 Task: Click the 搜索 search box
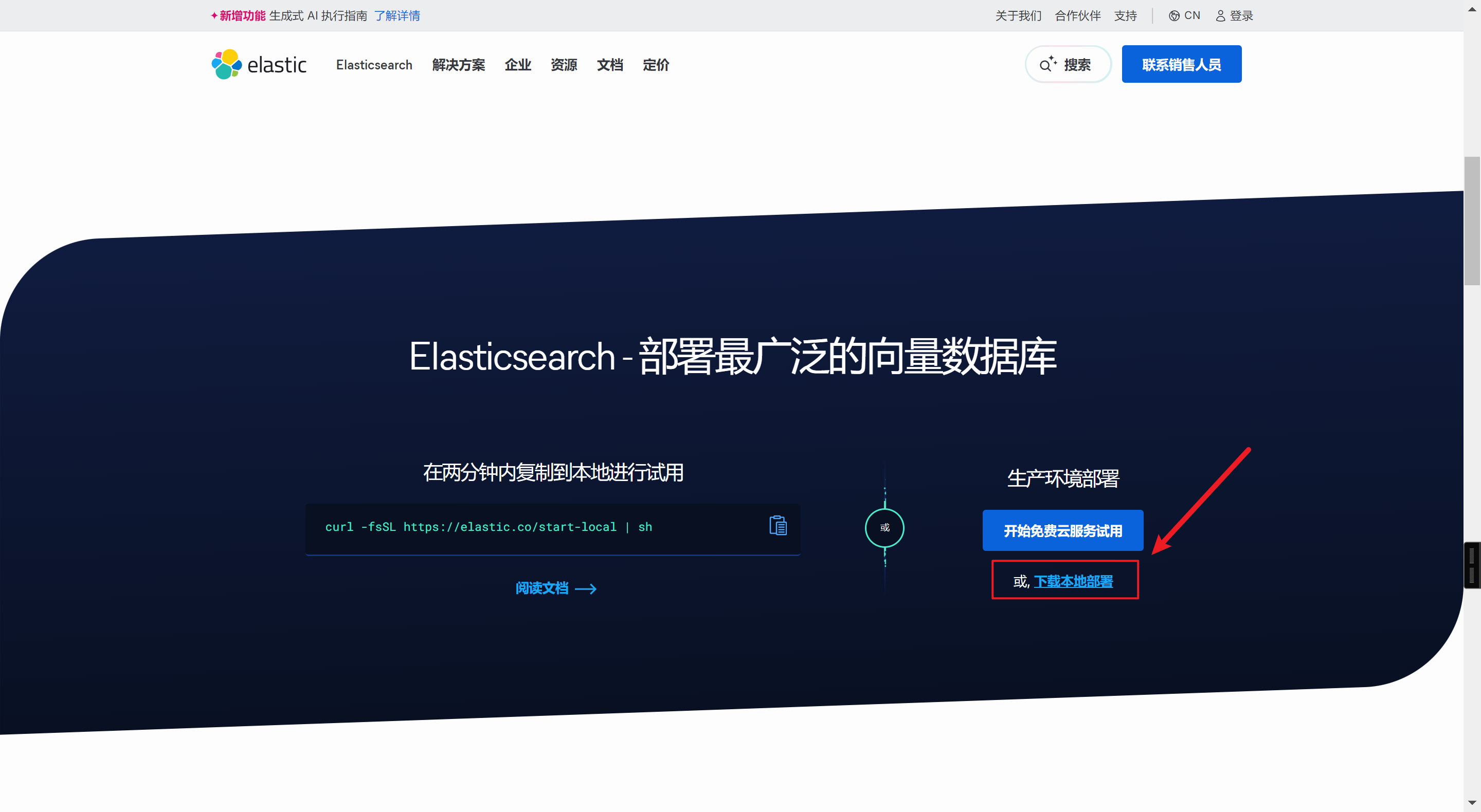coord(1068,64)
